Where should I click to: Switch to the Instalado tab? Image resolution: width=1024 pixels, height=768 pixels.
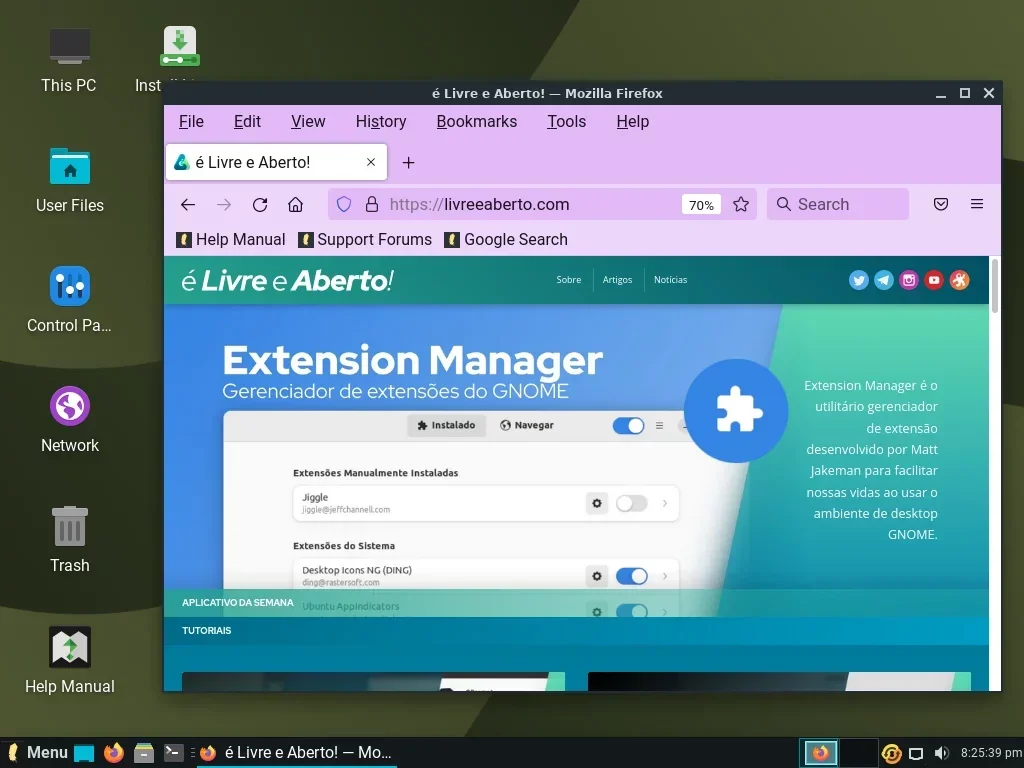pos(446,425)
